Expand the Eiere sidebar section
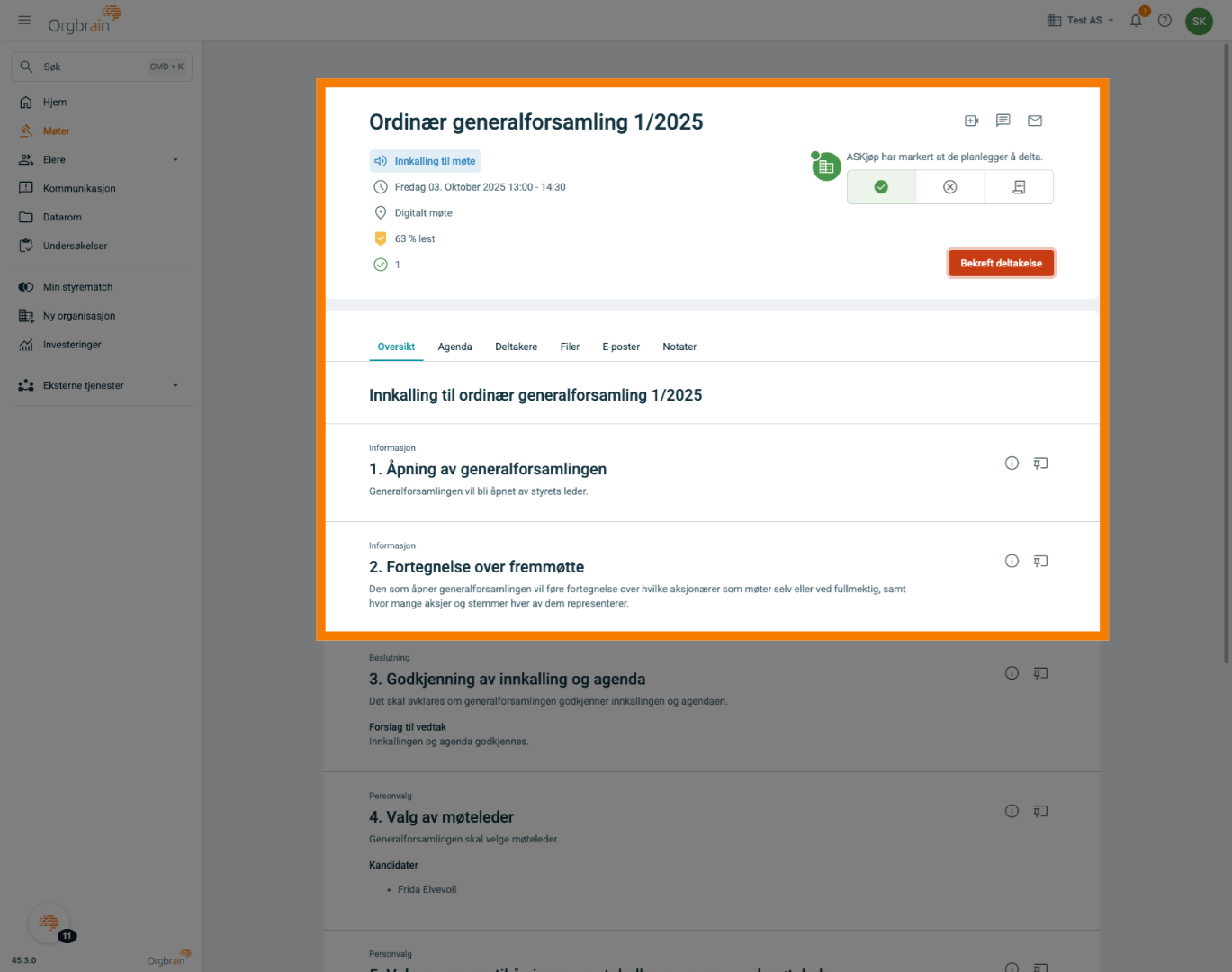Image resolution: width=1232 pixels, height=972 pixels. click(103, 160)
